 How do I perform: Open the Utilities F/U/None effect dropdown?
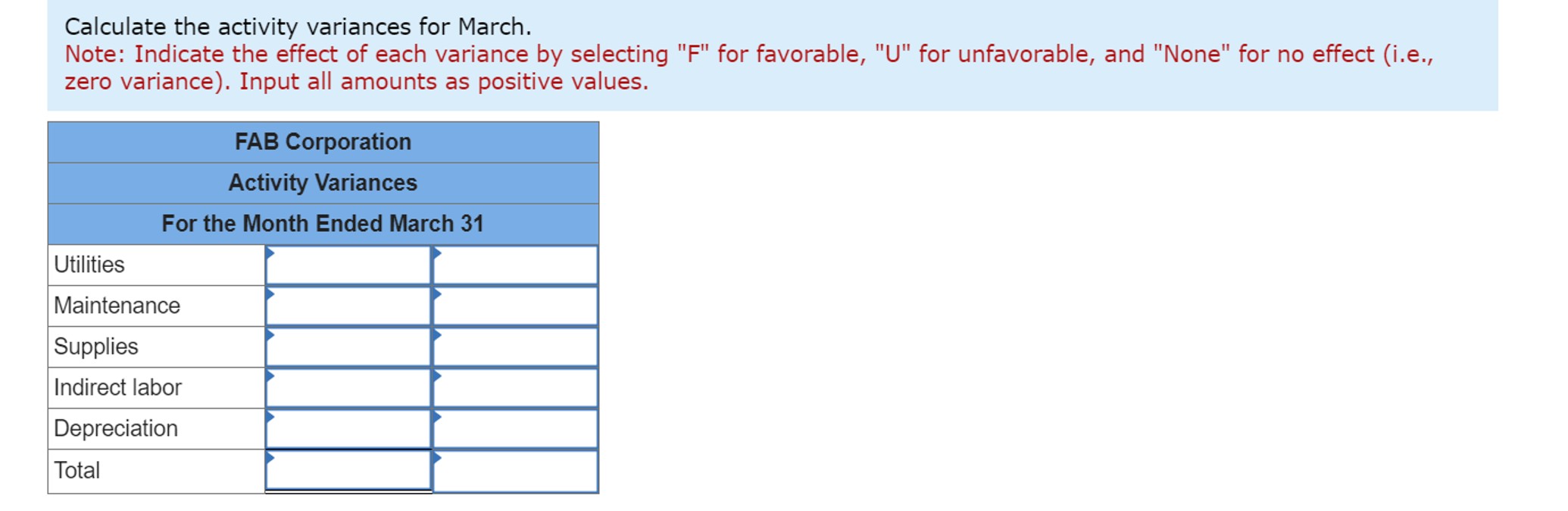515,265
